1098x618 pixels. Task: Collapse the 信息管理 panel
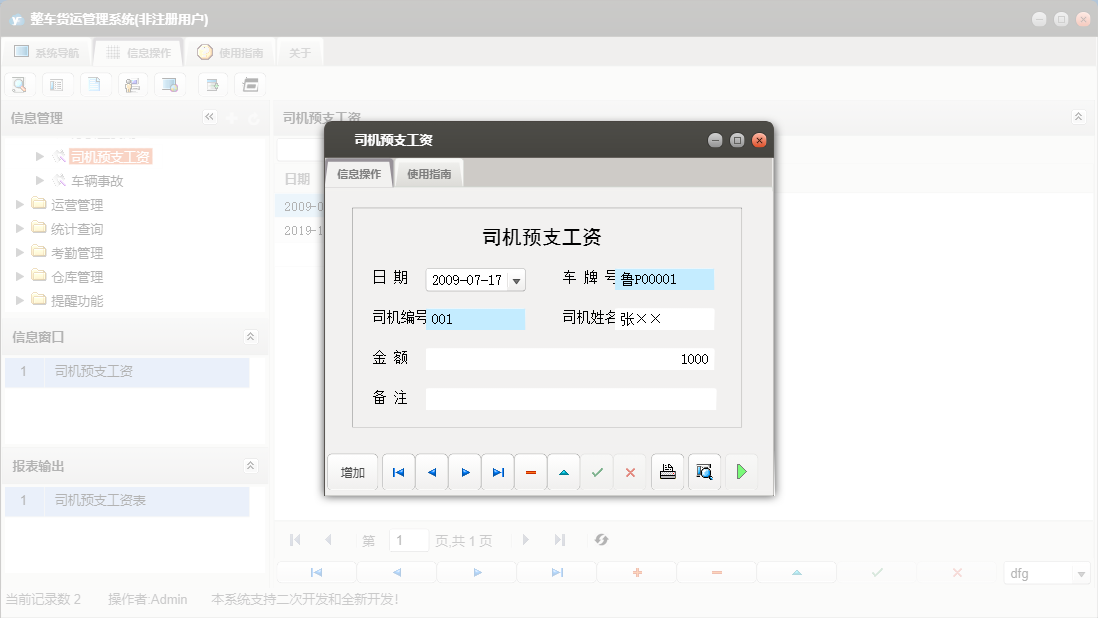pyautogui.click(x=209, y=117)
